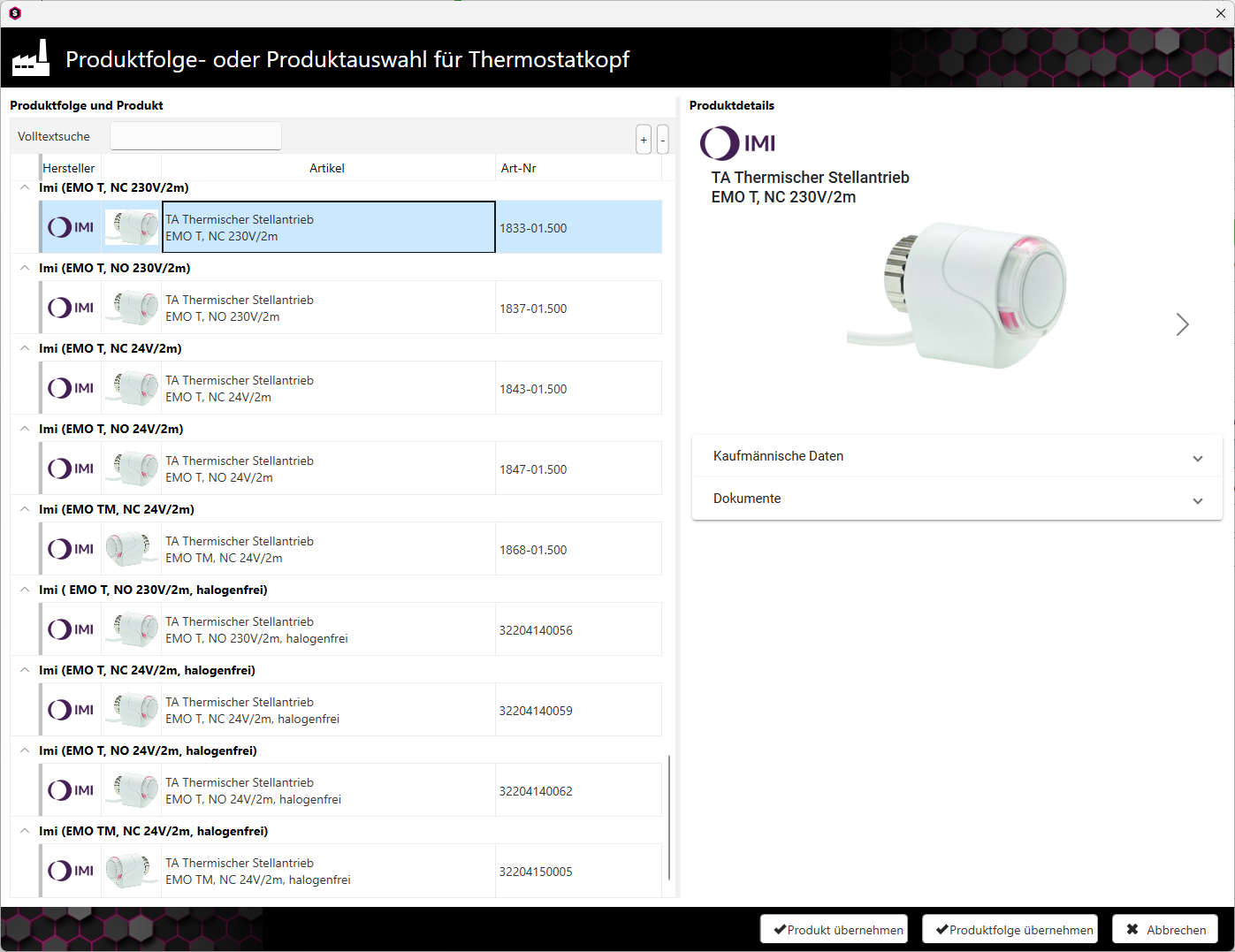Click the IMI logo in the 1868-01.500 row
1235x952 pixels.
click(71, 549)
